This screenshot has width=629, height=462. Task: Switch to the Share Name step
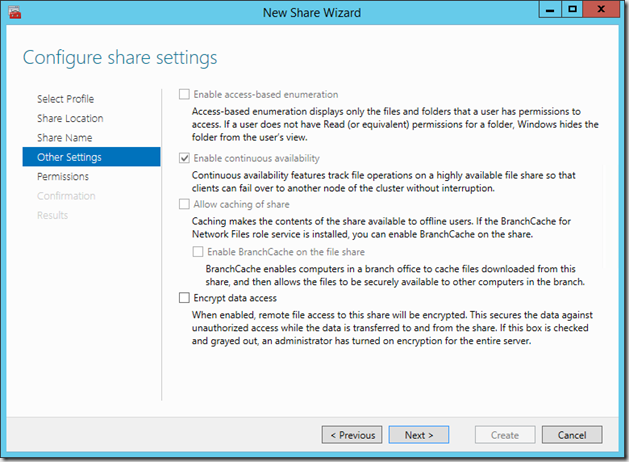[65, 138]
